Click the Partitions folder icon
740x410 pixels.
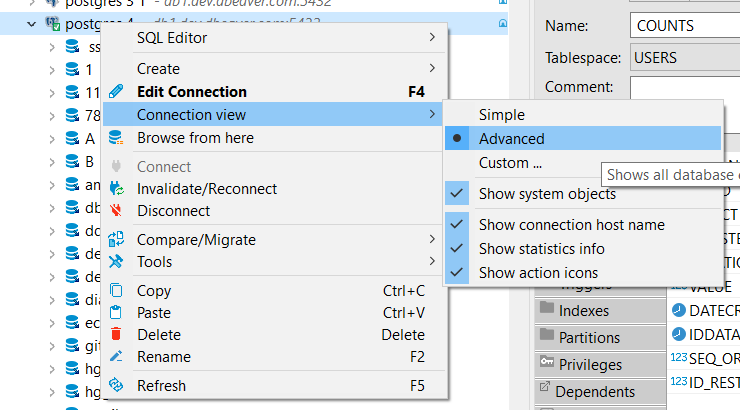[547, 335]
